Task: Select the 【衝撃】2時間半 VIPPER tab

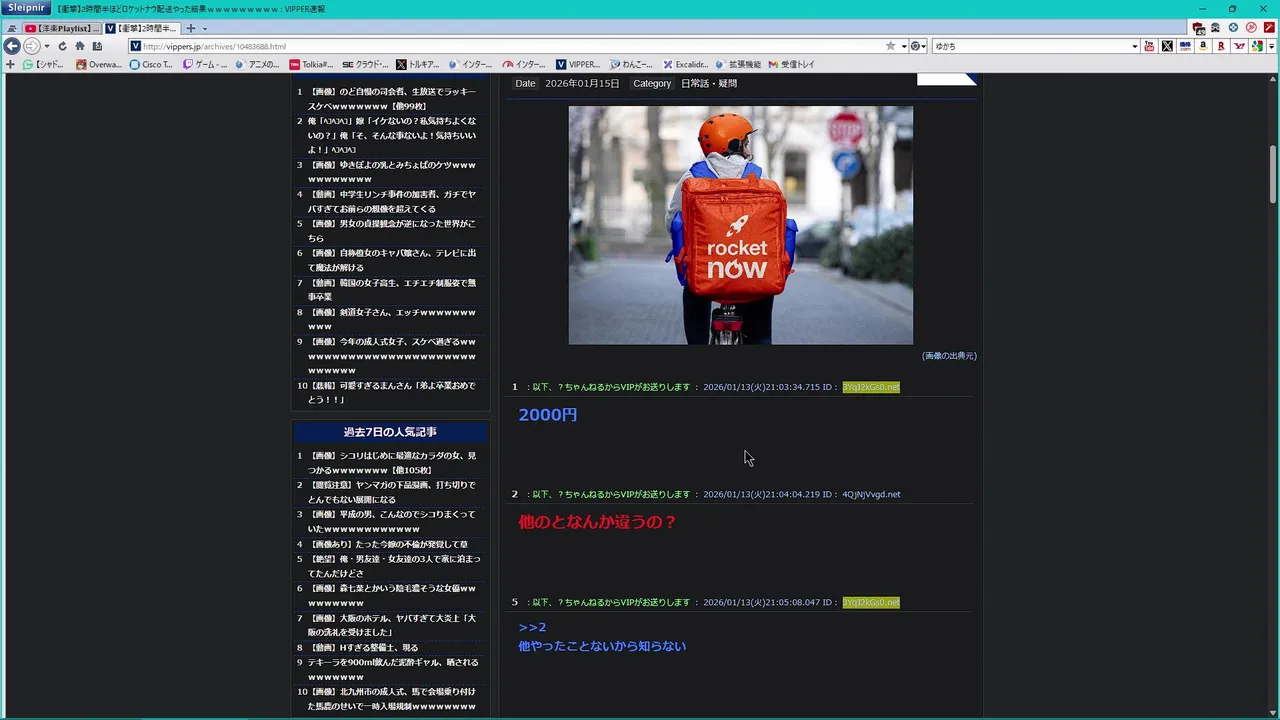Action: [142, 28]
